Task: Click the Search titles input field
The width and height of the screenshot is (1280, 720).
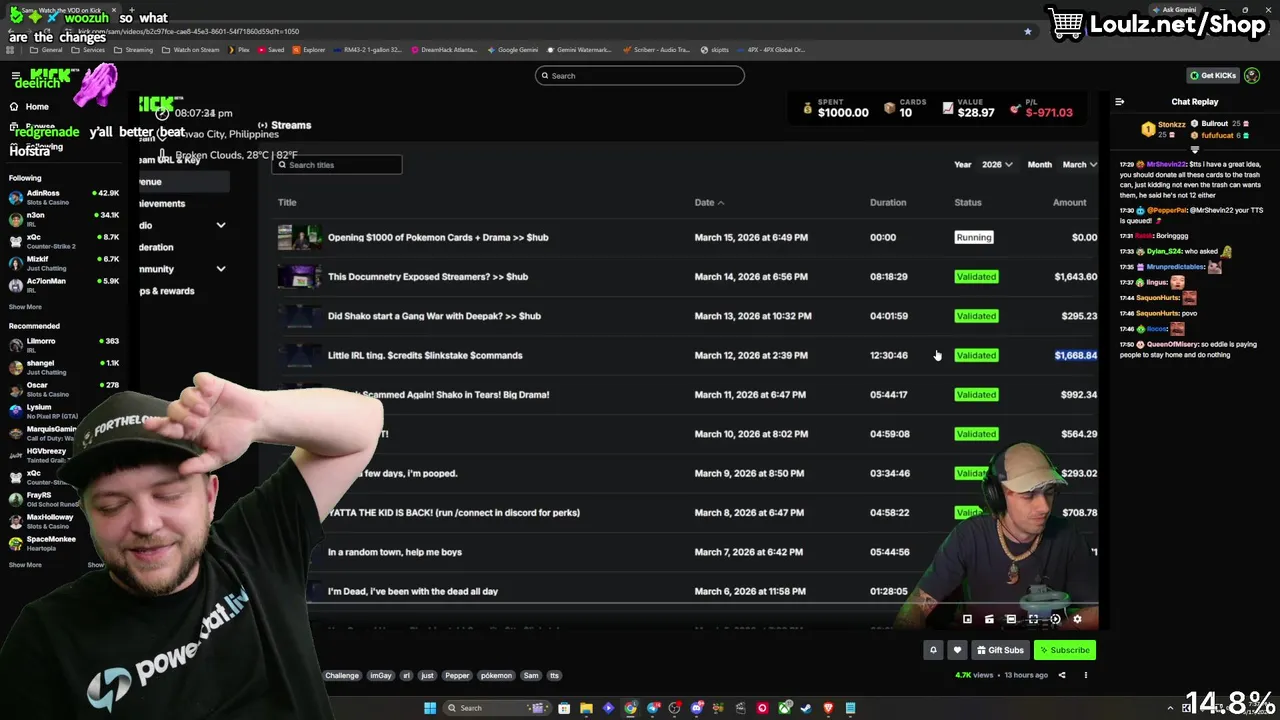Action: (x=337, y=165)
